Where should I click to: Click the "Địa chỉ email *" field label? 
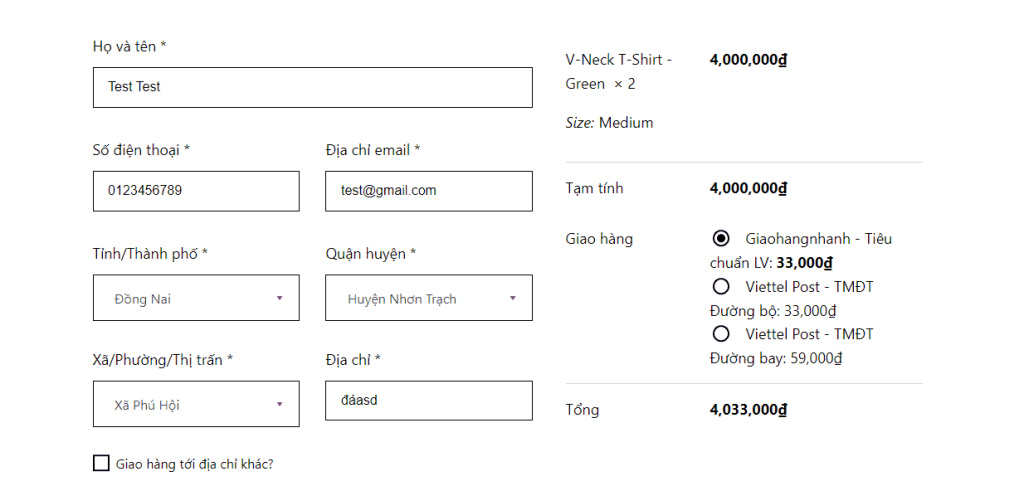(x=372, y=150)
